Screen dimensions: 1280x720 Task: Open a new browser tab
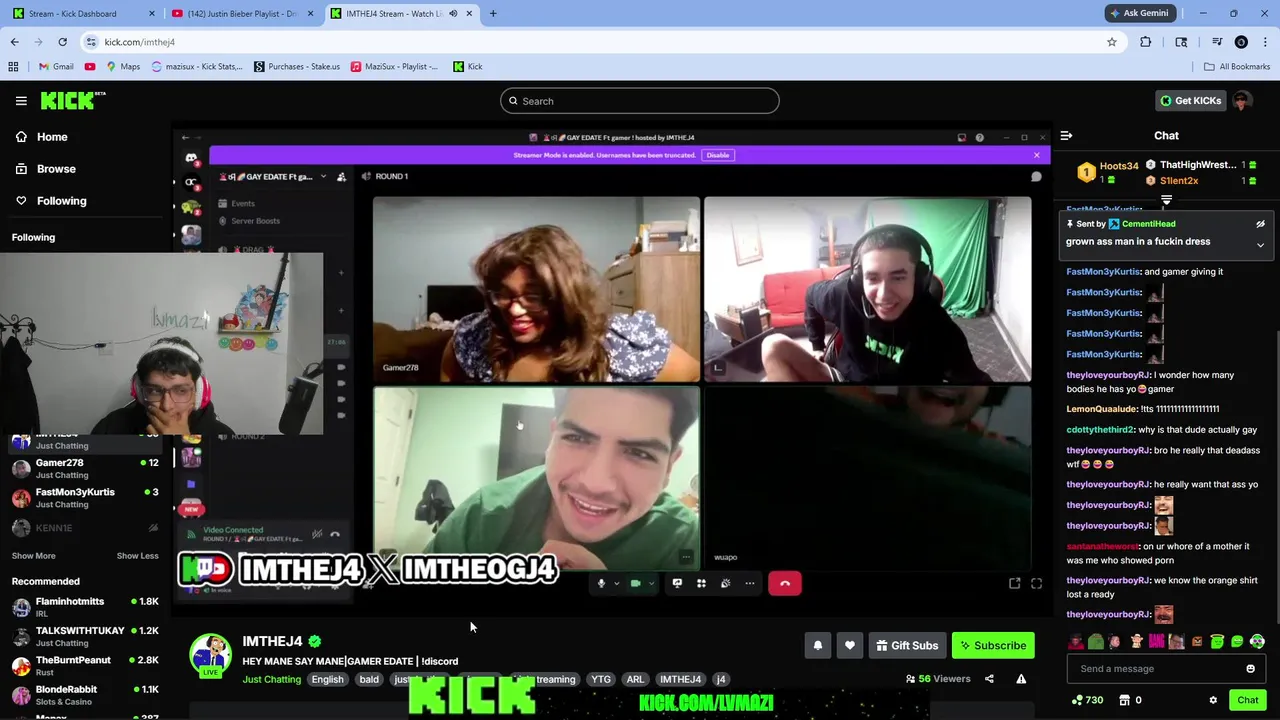[492, 13]
